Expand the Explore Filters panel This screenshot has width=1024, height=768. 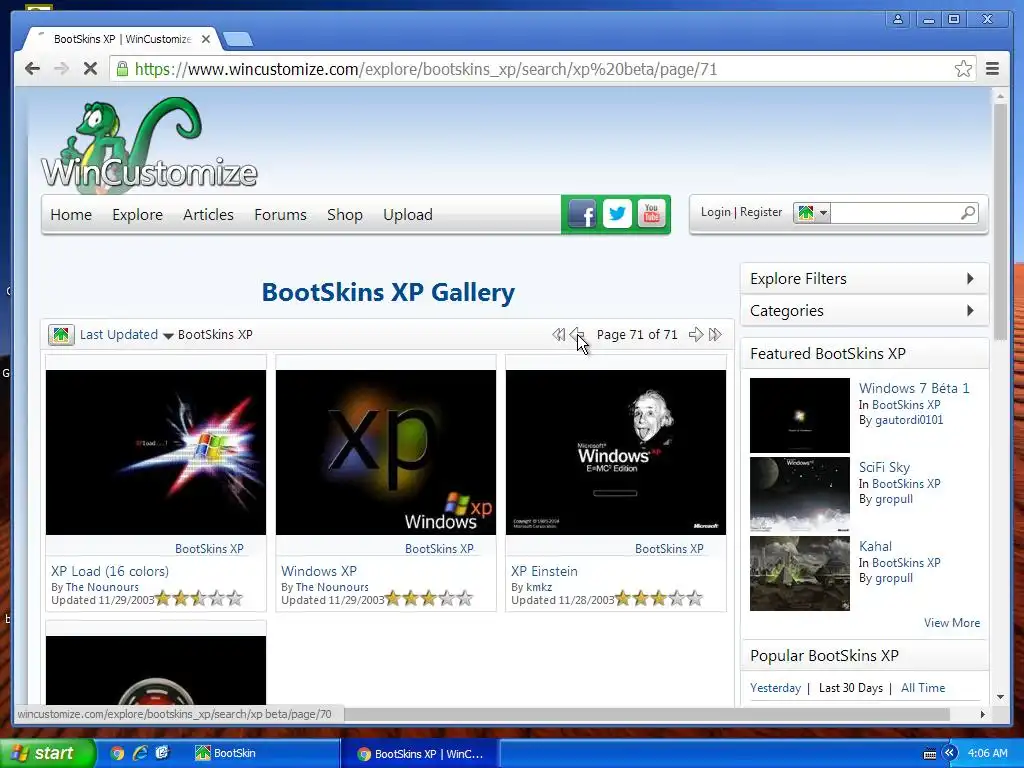[x=864, y=278]
